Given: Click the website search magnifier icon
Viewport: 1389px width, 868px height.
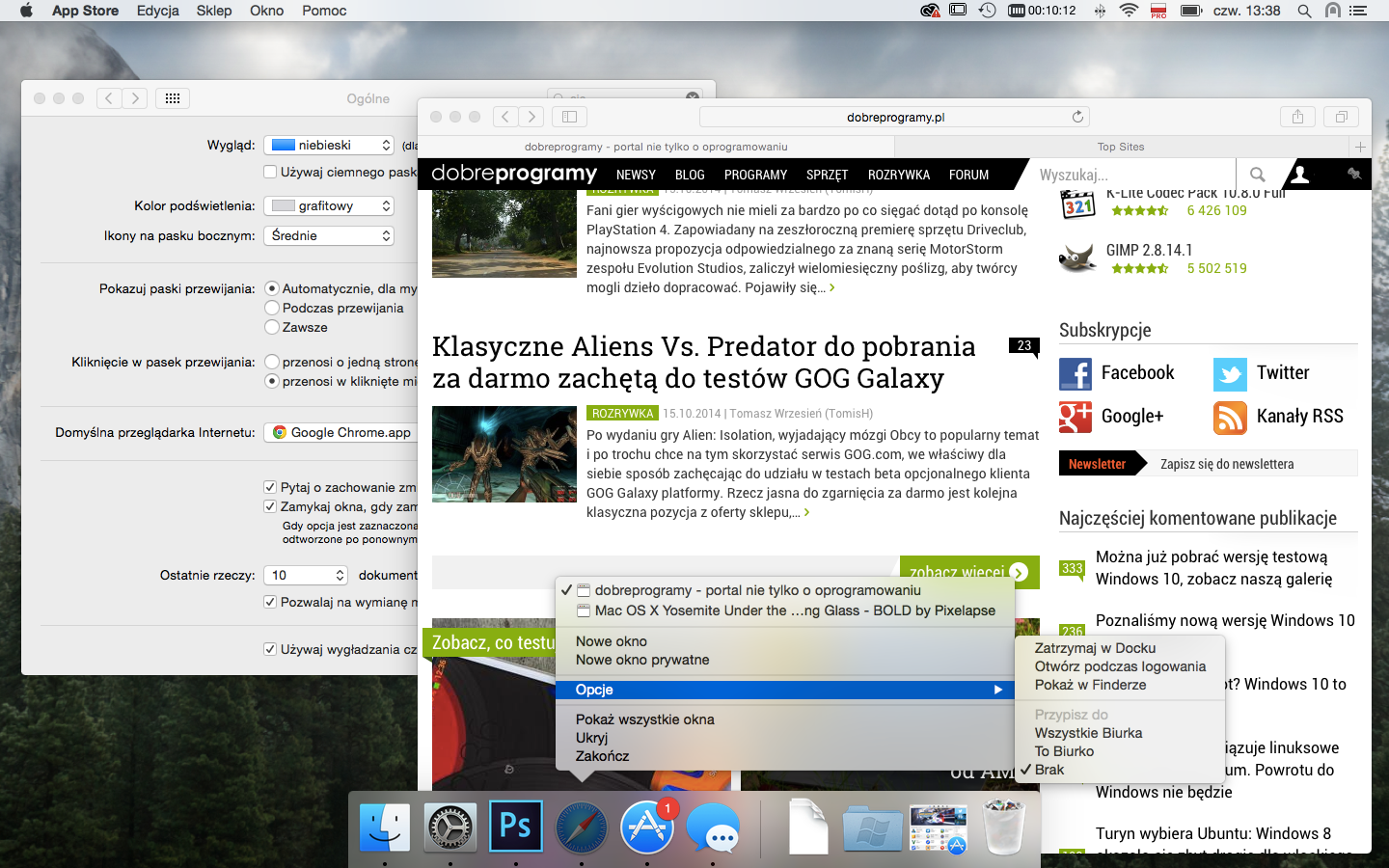Looking at the screenshot, I should [x=1257, y=175].
